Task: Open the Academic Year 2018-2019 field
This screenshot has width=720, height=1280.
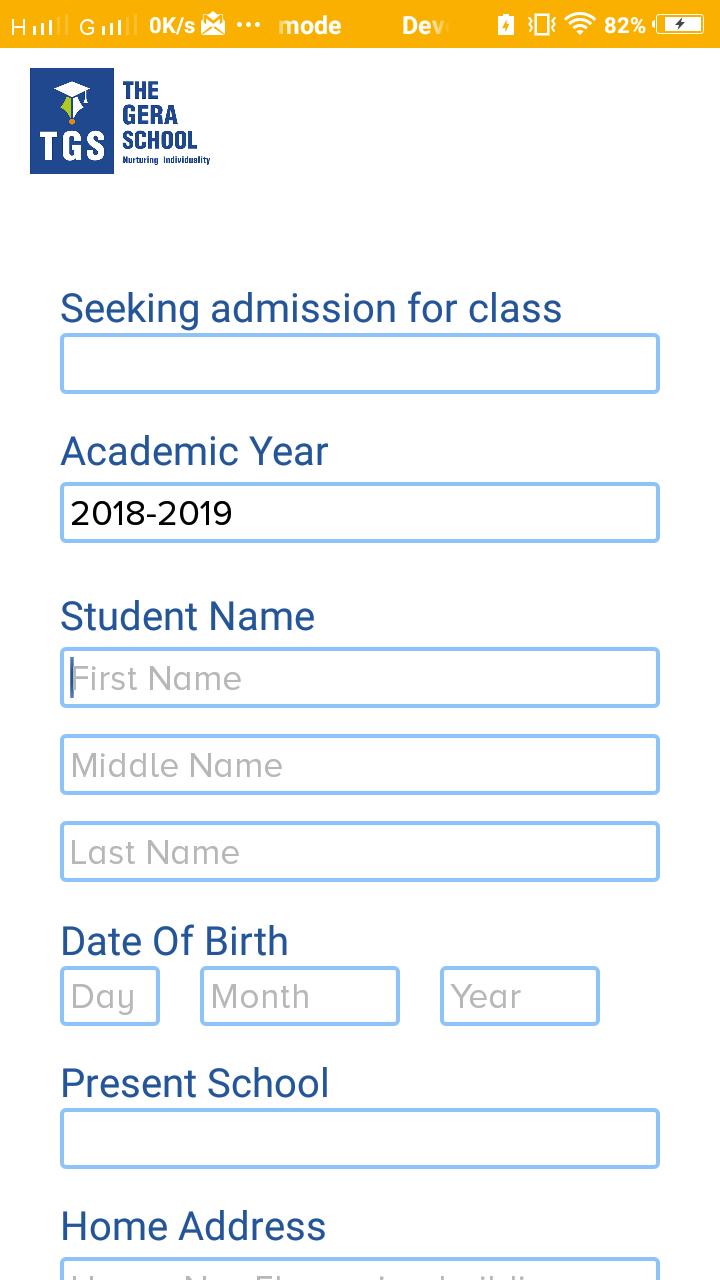Action: click(x=360, y=513)
